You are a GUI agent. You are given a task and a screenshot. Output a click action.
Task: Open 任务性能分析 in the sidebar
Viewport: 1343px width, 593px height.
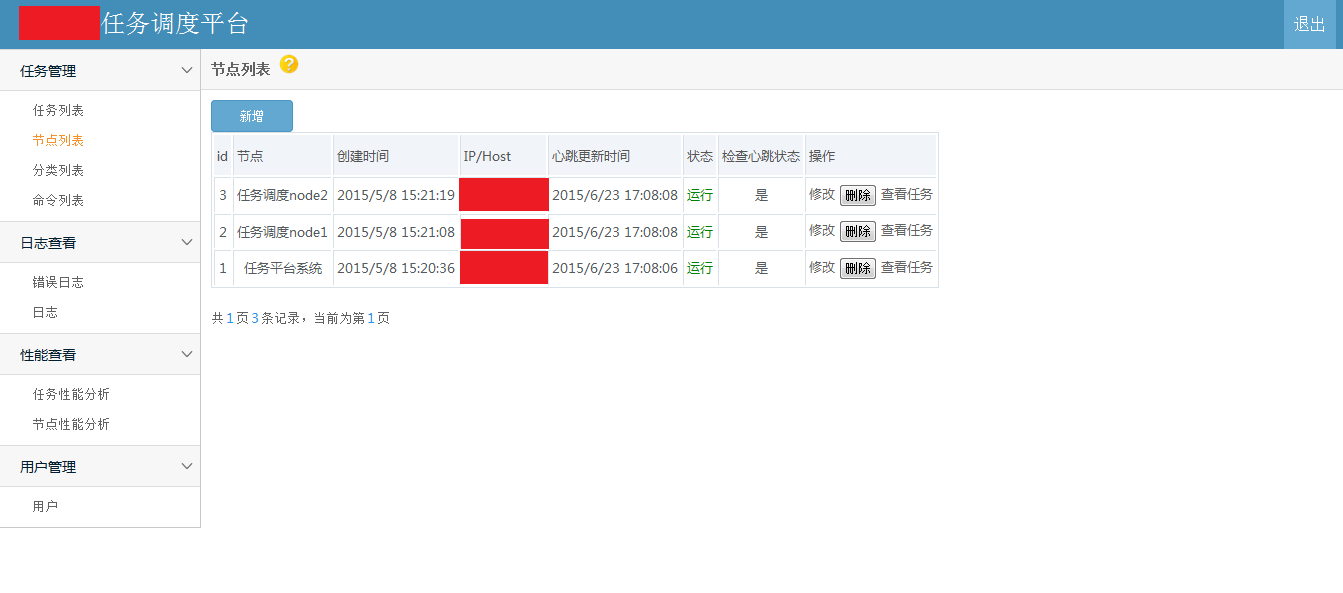click(x=71, y=394)
